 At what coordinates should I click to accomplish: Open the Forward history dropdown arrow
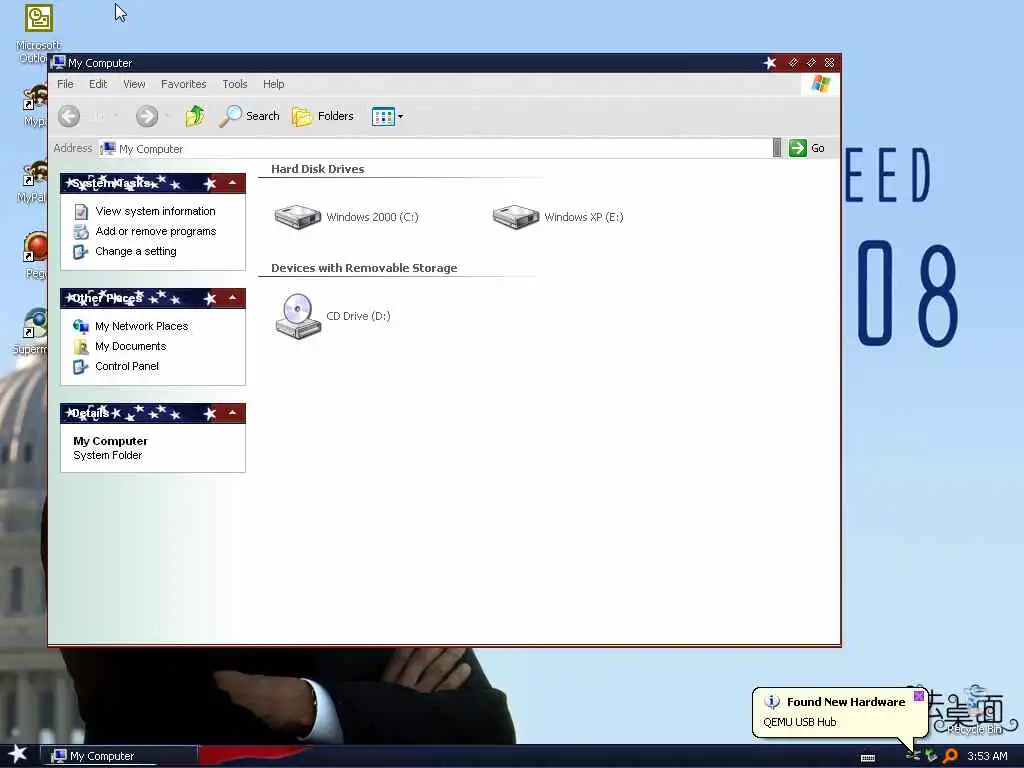(x=168, y=116)
